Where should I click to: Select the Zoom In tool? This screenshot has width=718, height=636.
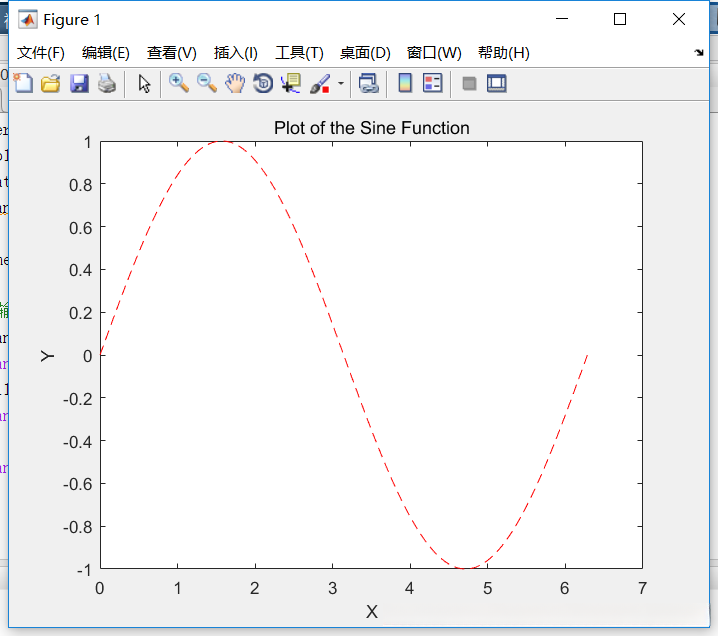(179, 84)
